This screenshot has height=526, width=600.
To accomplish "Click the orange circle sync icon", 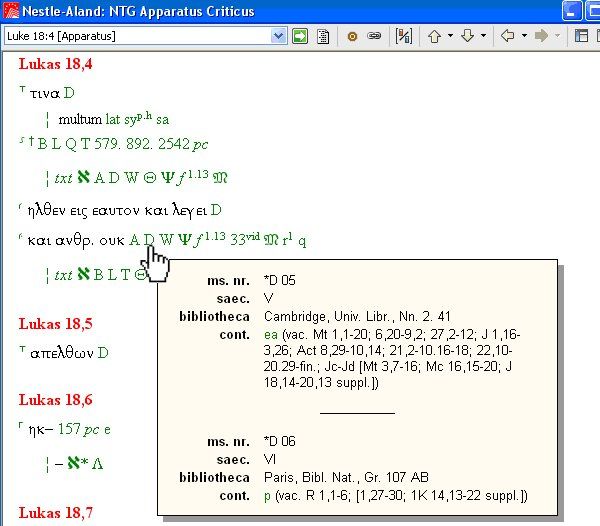I will pos(352,36).
